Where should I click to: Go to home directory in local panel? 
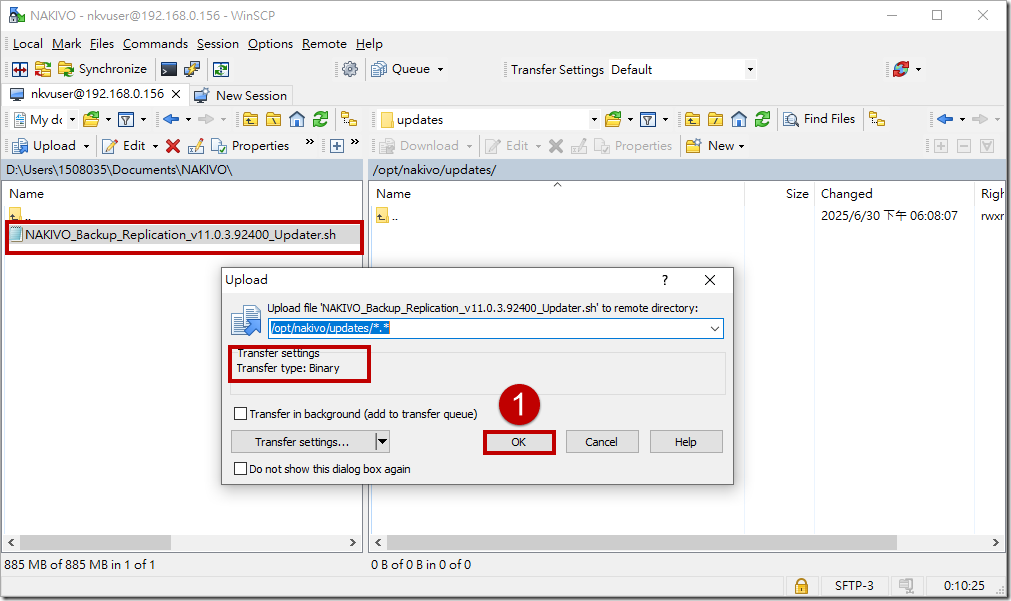pyautogui.click(x=297, y=119)
